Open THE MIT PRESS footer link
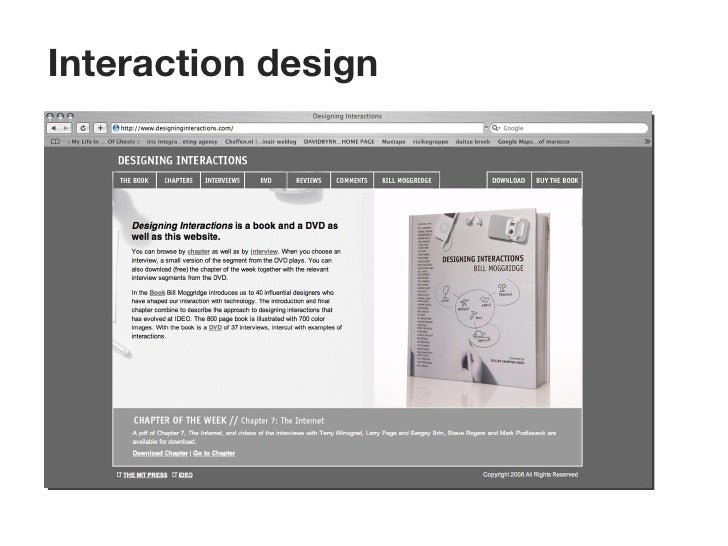 [145, 475]
